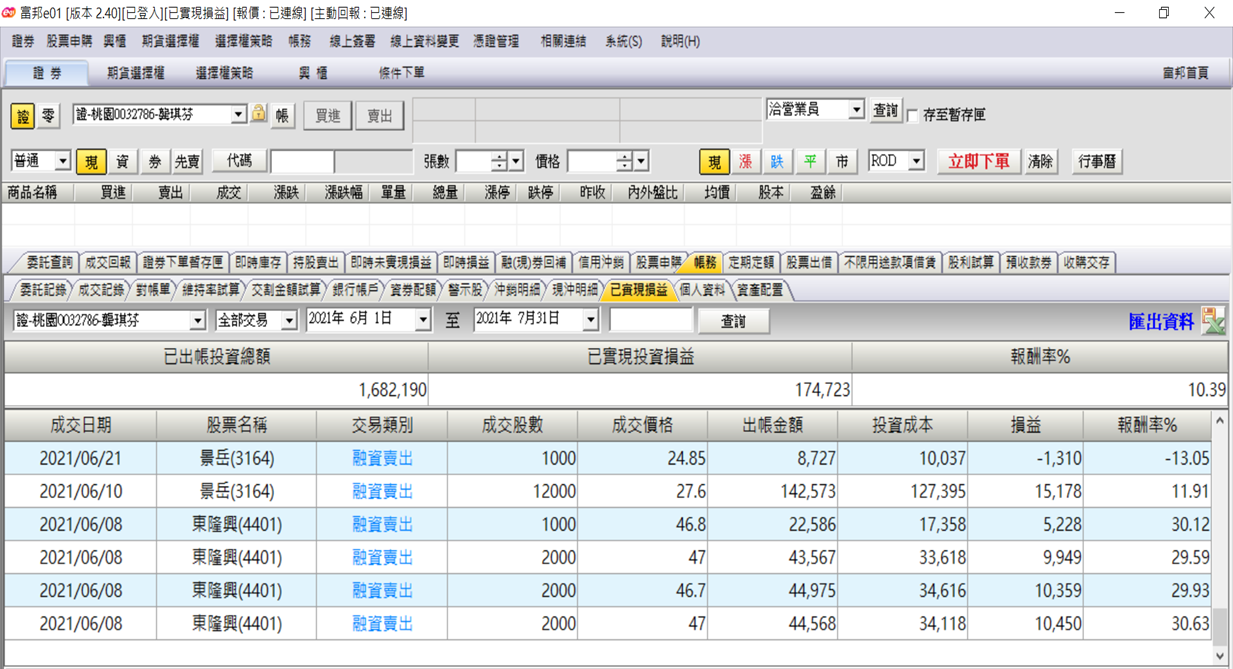Set price to 平 flat price
Image resolution: width=1233 pixels, height=669 pixels.
[810, 162]
